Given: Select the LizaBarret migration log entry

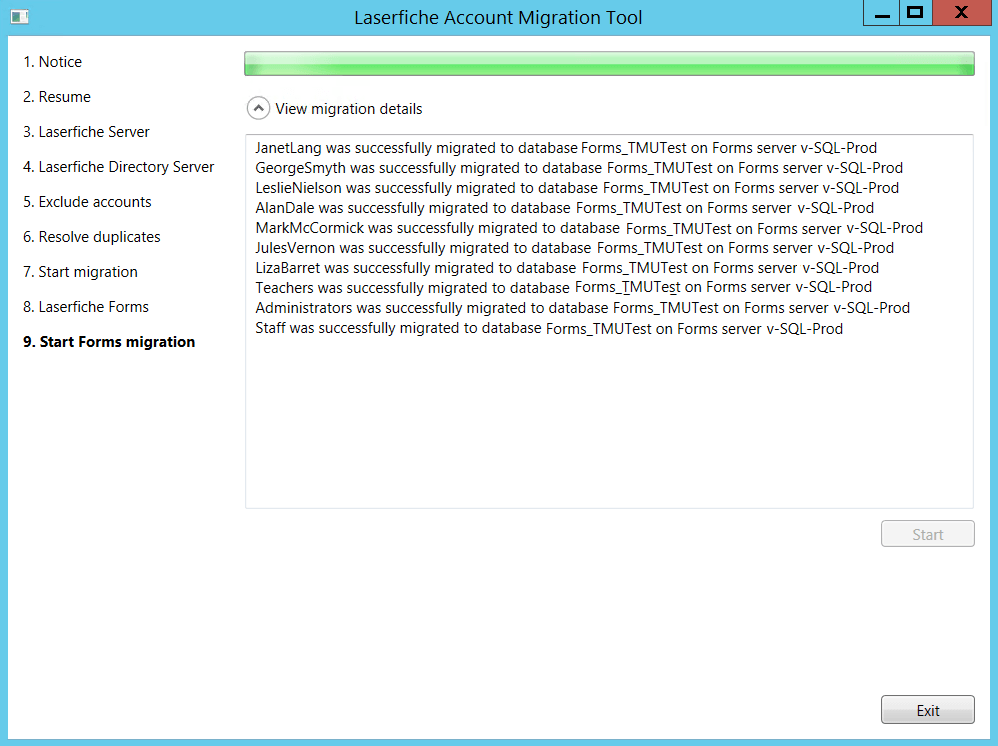Looking at the screenshot, I should [567, 268].
